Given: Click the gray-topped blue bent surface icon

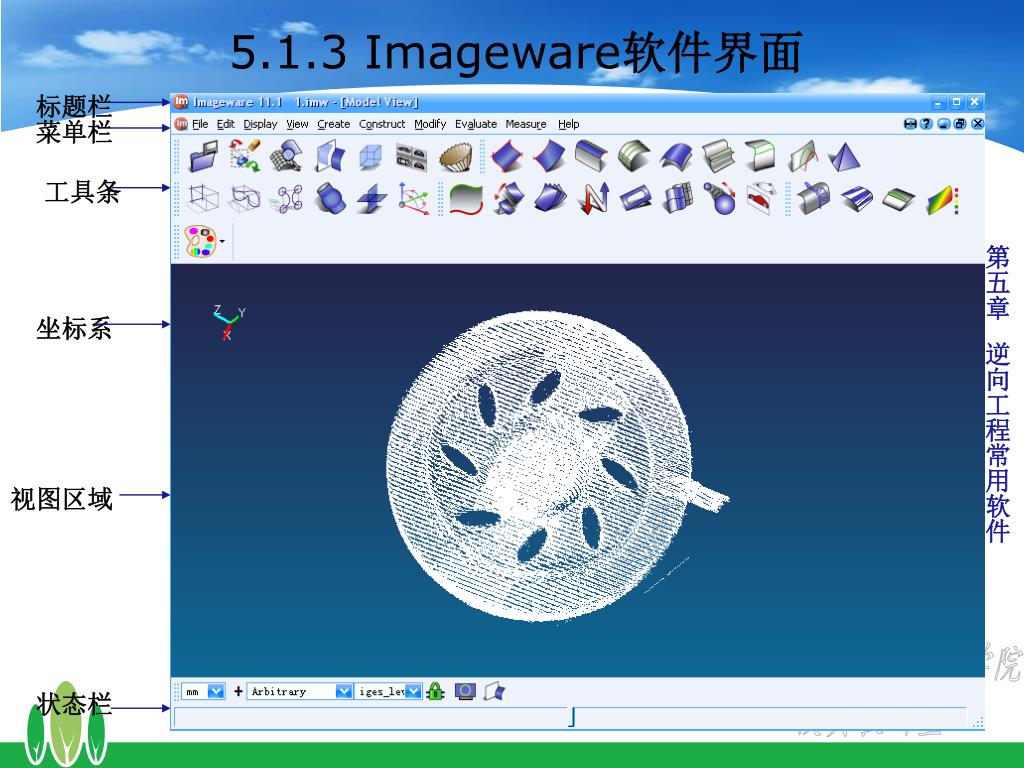Looking at the screenshot, I should (x=592, y=157).
